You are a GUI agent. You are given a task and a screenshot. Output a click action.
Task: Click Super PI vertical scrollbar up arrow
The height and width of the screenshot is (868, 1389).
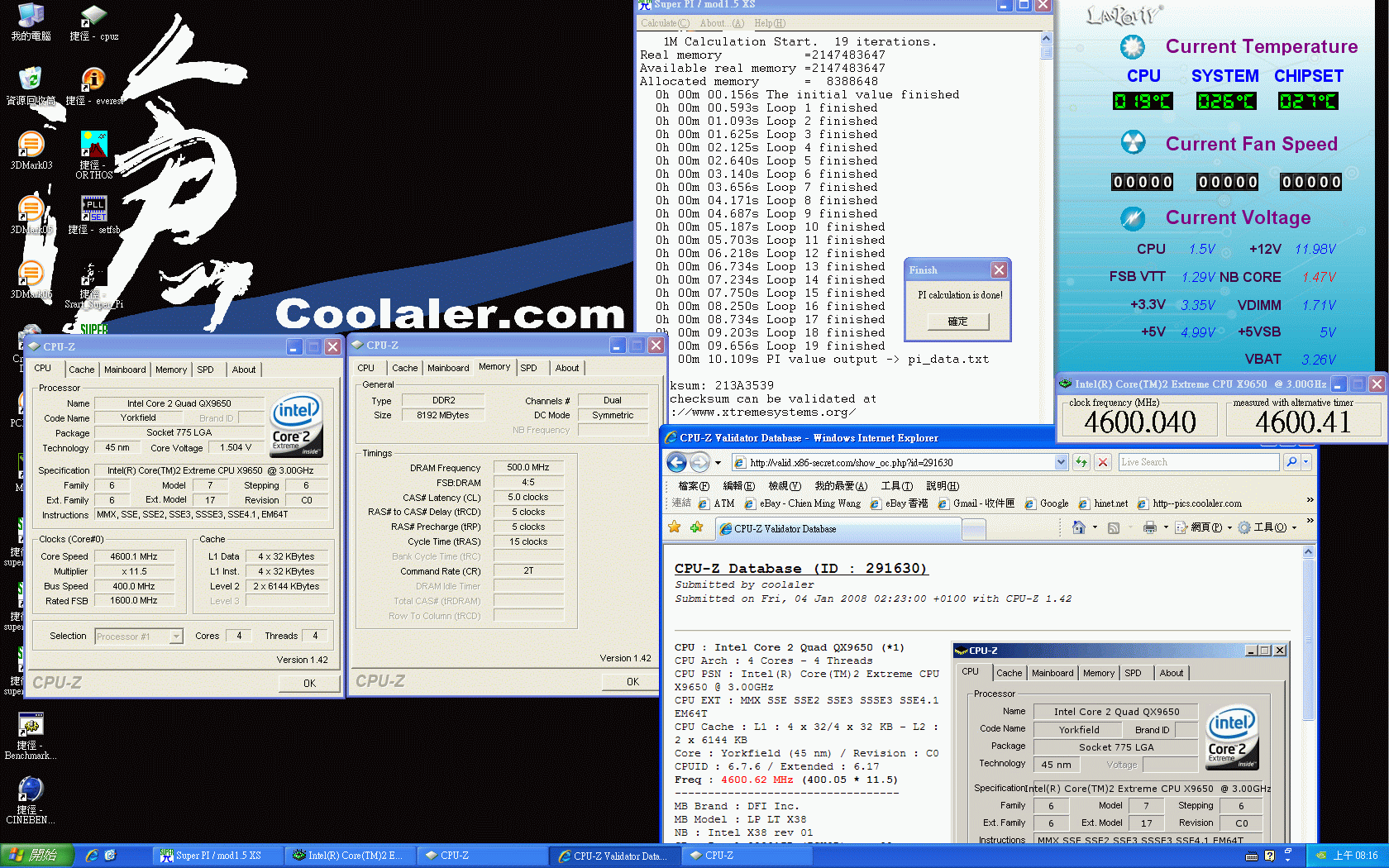(1046, 39)
